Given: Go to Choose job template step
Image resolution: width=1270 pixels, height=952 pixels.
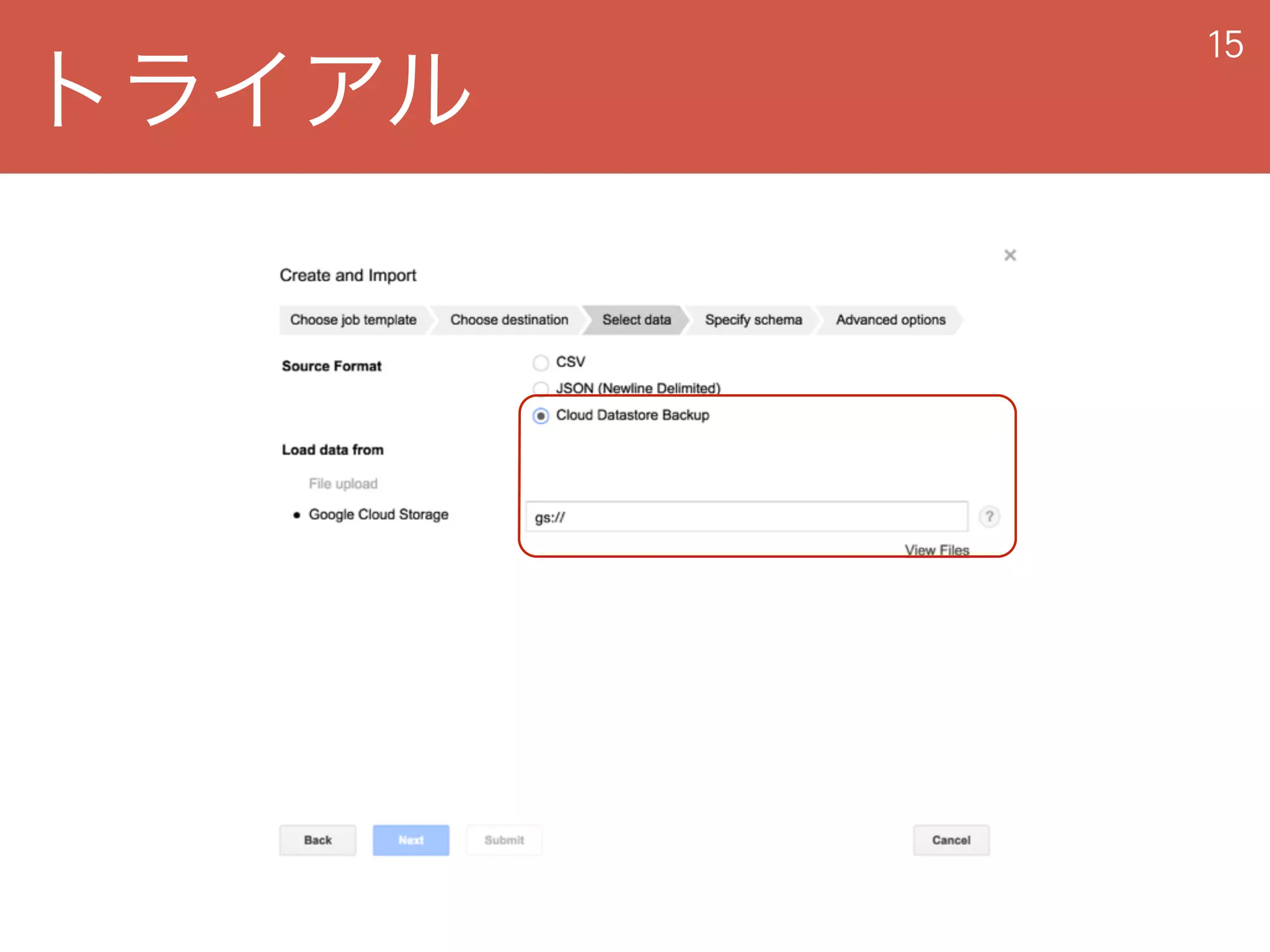Looking at the screenshot, I should (353, 320).
